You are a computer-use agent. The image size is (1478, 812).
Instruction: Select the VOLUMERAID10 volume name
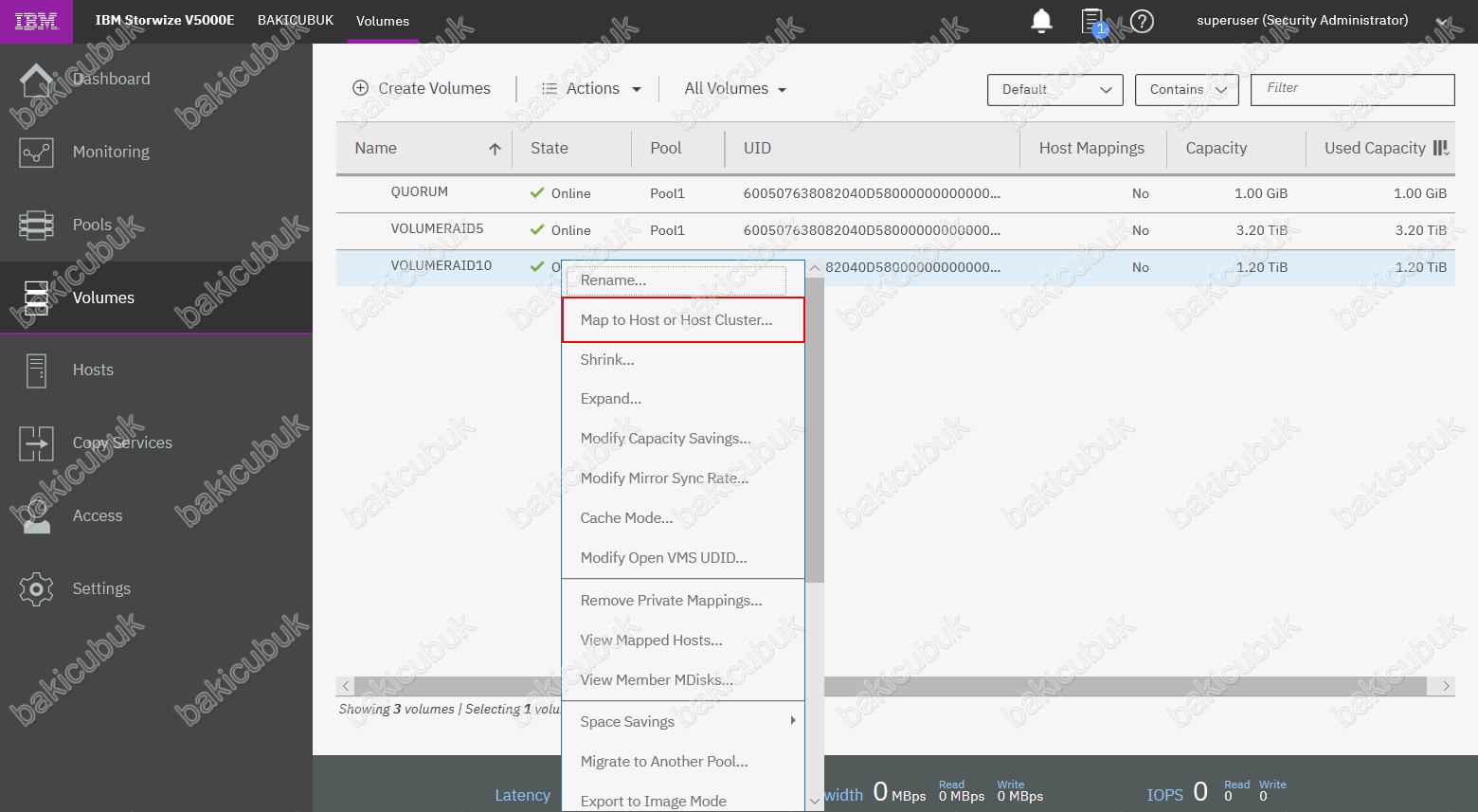click(x=442, y=265)
